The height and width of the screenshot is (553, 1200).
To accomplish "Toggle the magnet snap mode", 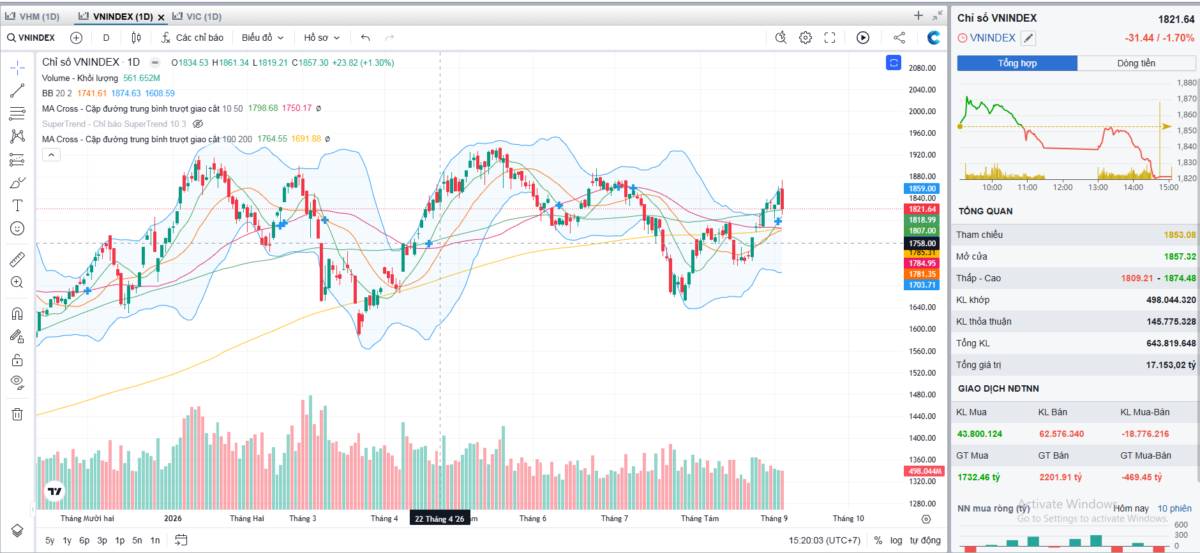I will (17, 313).
